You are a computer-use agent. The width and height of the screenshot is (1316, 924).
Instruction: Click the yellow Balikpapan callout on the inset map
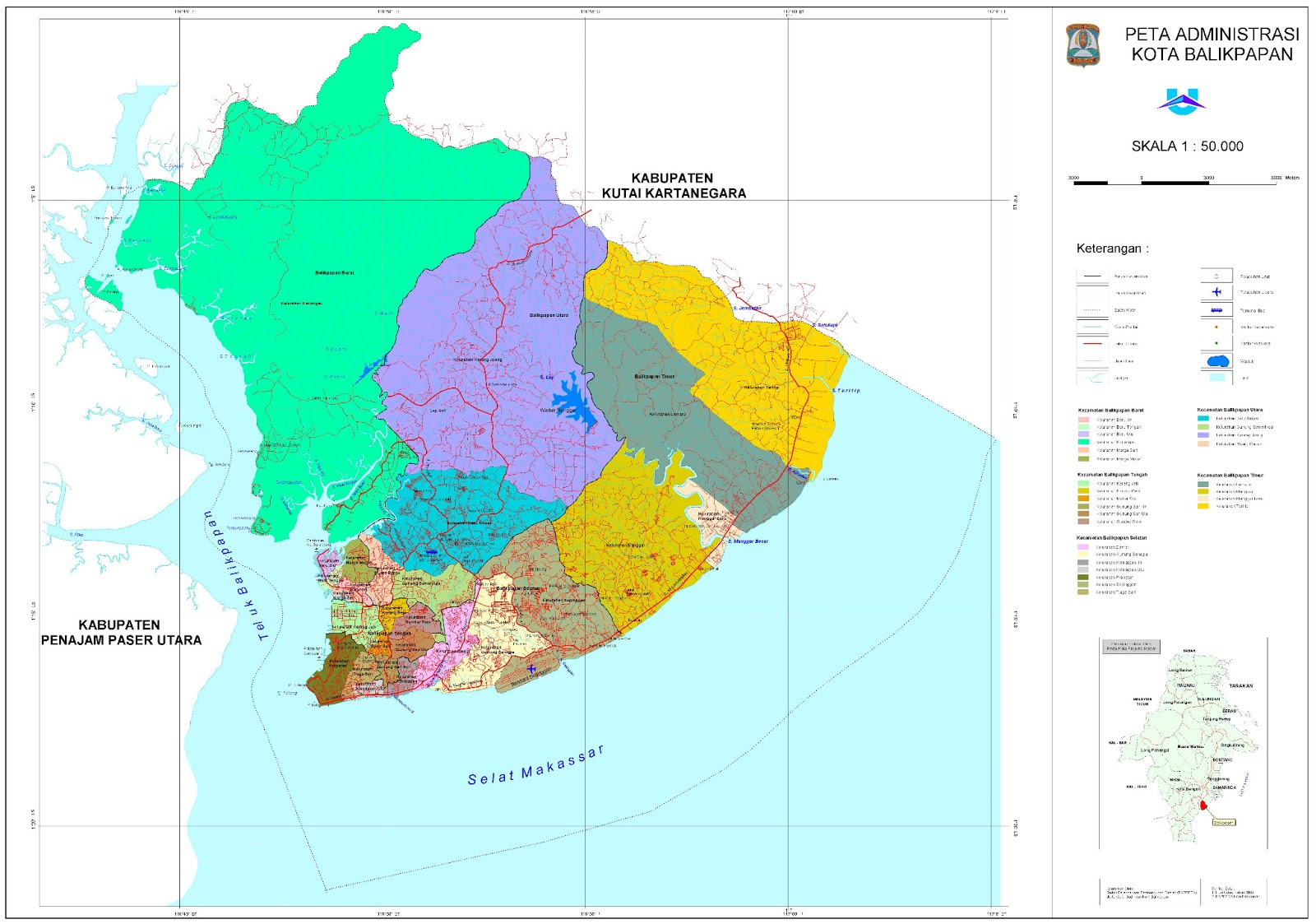point(1225,822)
